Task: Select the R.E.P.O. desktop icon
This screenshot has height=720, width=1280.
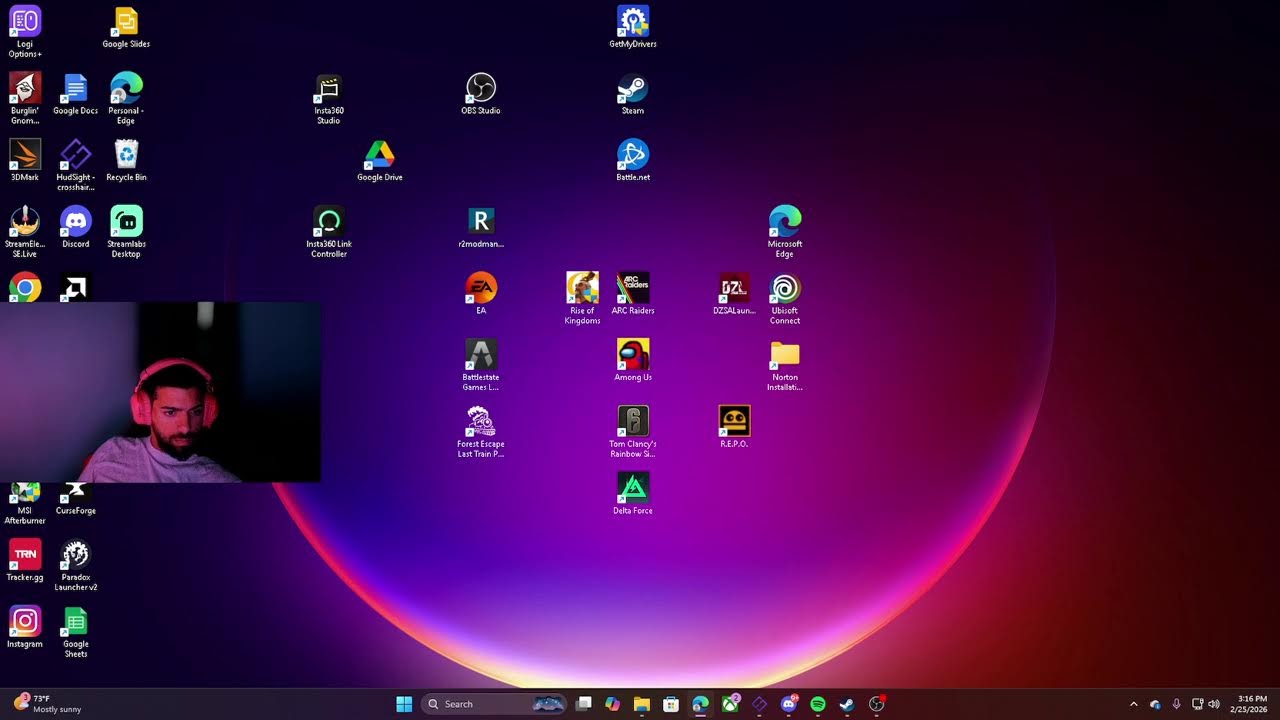Action: [x=734, y=427]
